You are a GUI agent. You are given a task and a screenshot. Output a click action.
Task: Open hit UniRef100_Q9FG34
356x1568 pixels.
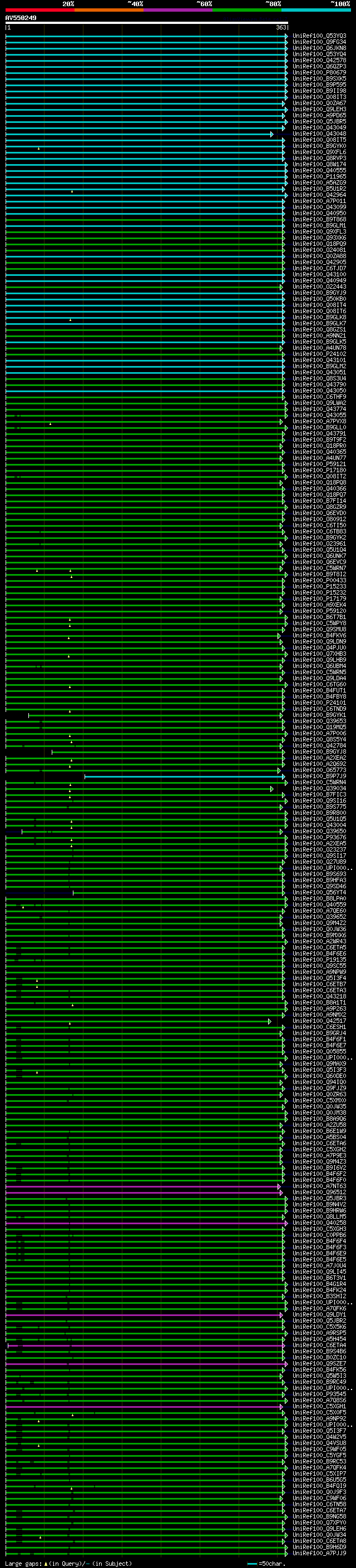point(319,42)
